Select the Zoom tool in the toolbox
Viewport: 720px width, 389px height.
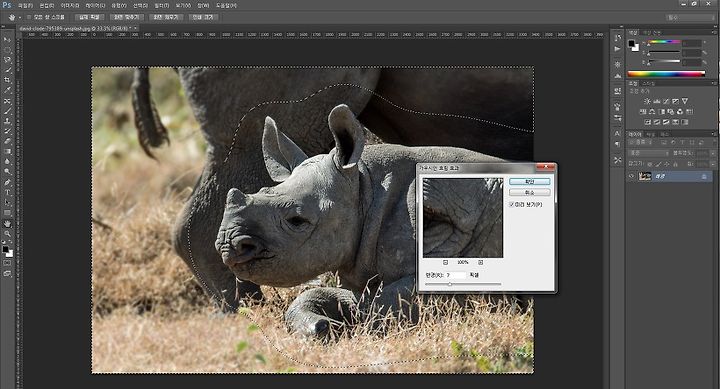coord(7,234)
